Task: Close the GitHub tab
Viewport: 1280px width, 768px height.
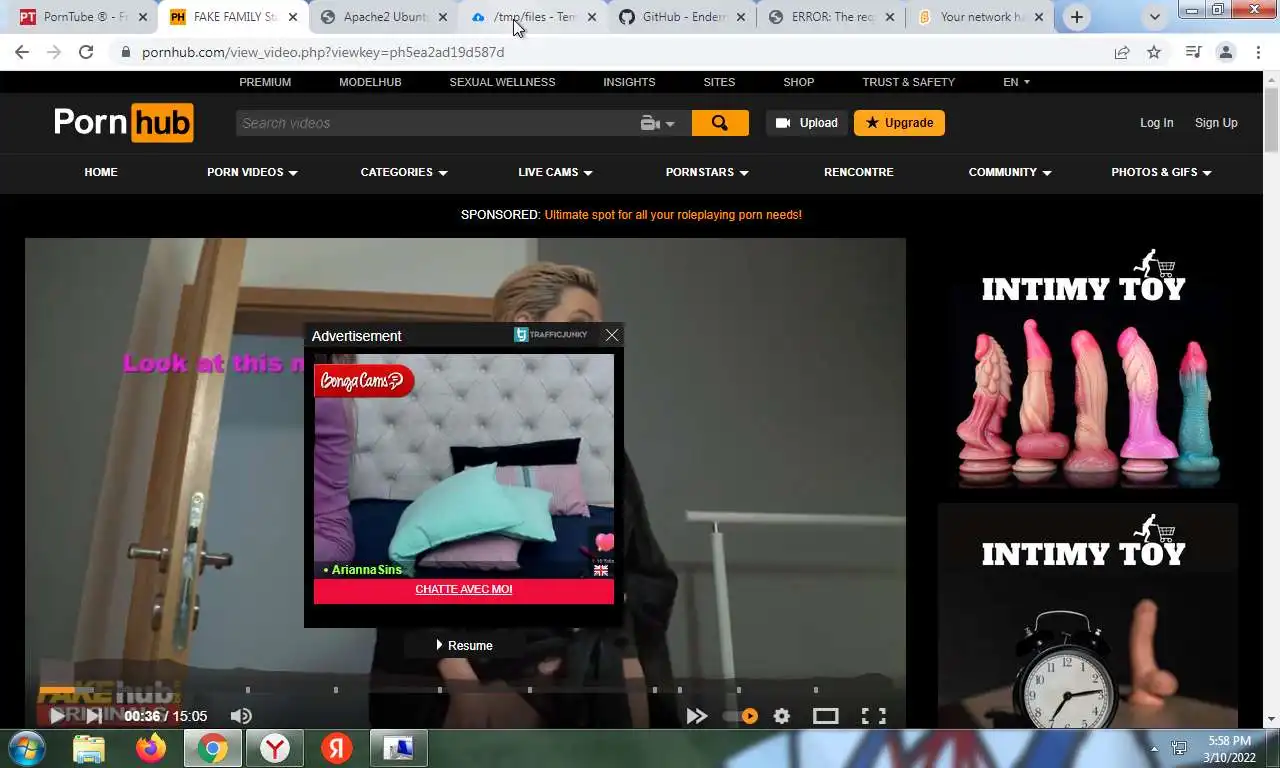Action: click(741, 17)
